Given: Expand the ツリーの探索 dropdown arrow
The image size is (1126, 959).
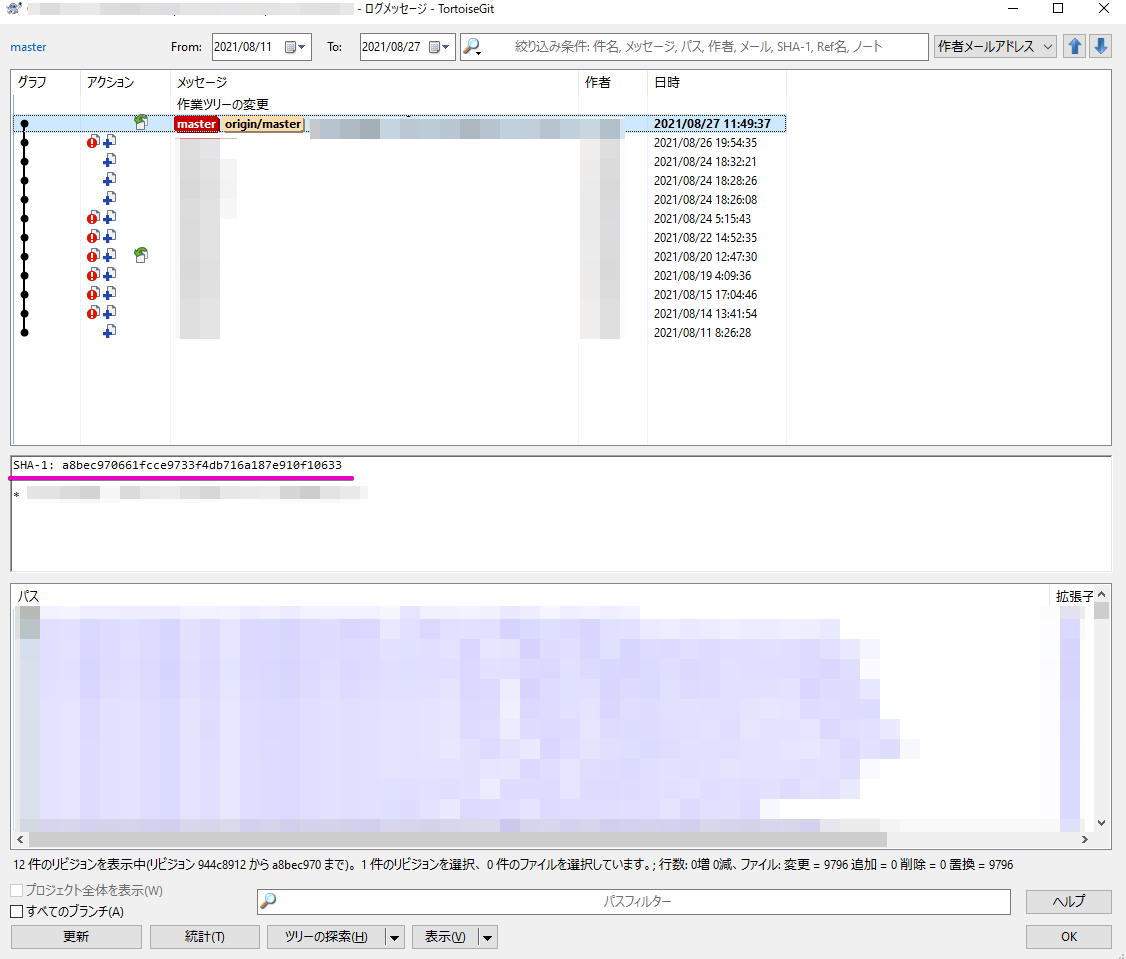Looking at the screenshot, I should click(394, 937).
